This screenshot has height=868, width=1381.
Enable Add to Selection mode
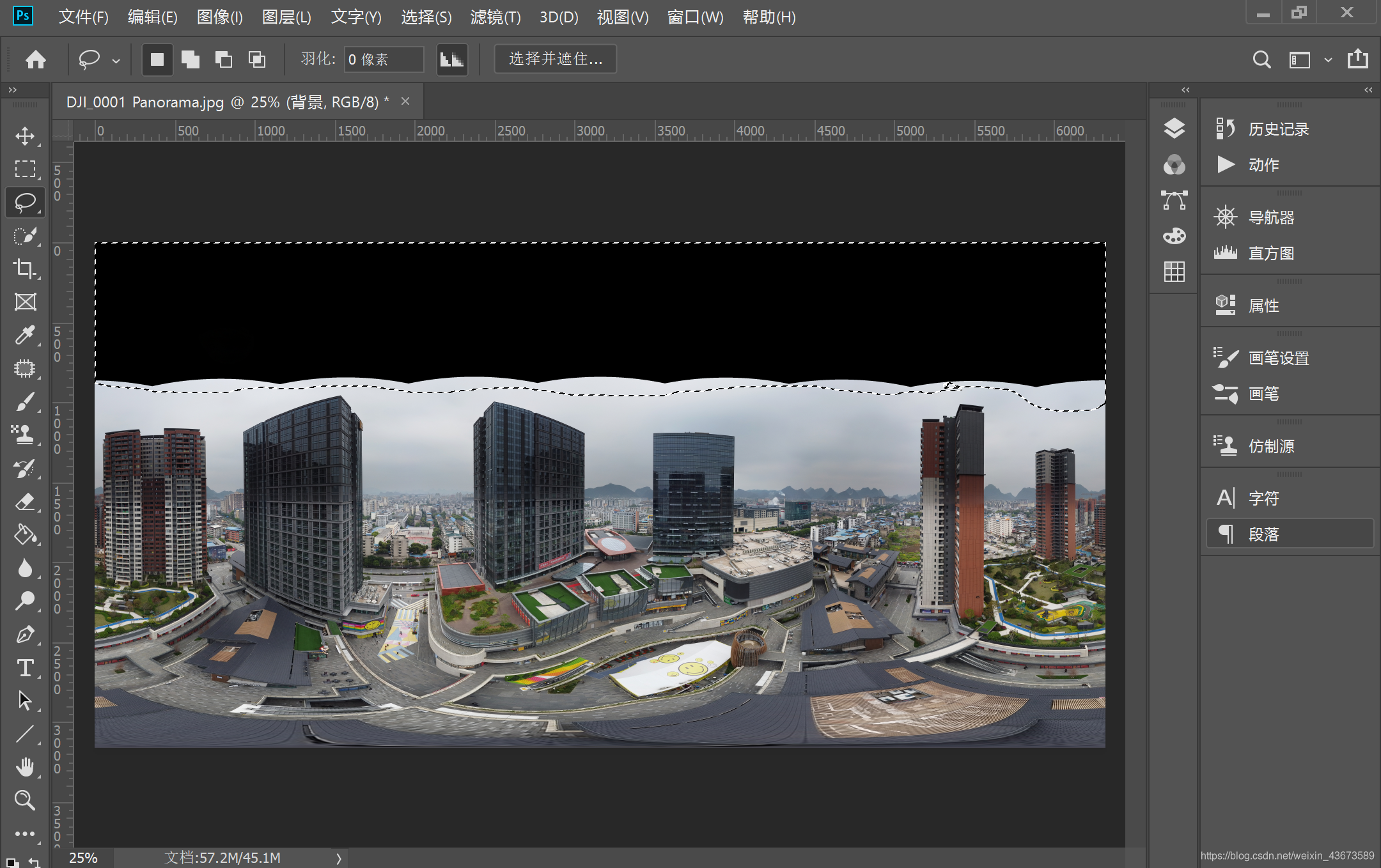(191, 59)
